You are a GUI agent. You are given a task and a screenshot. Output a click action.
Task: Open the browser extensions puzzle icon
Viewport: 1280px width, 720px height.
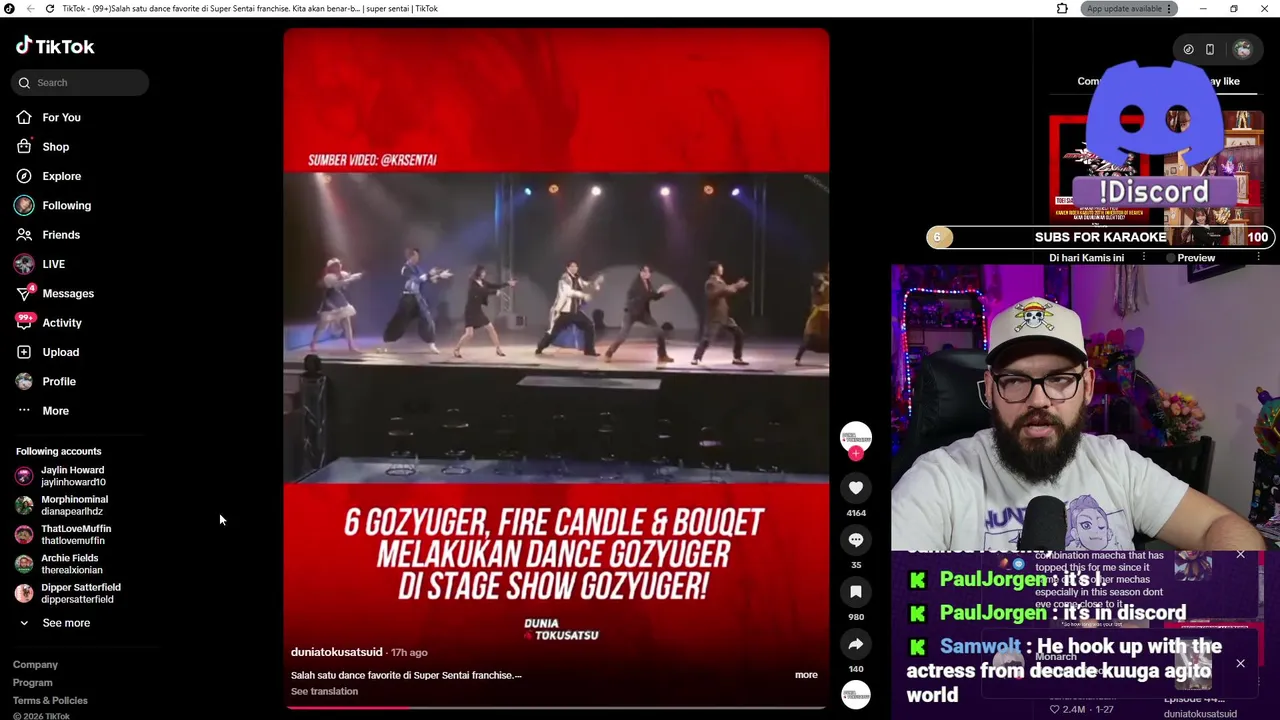click(1062, 8)
